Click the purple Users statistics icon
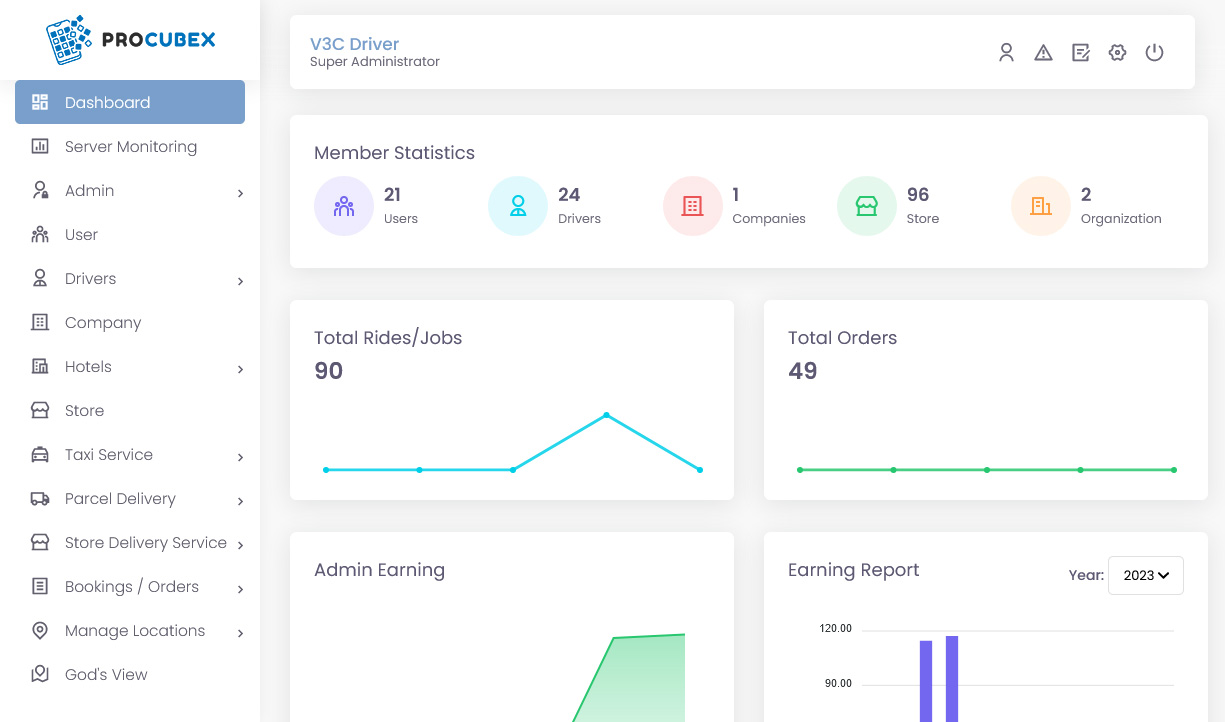This screenshot has height=722, width=1225. pos(344,206)
